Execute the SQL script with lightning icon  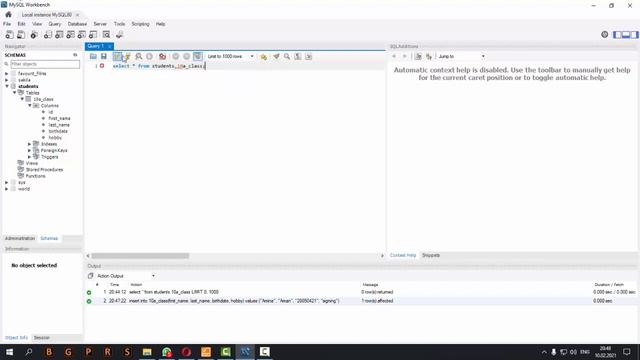(x=118, y=56)
